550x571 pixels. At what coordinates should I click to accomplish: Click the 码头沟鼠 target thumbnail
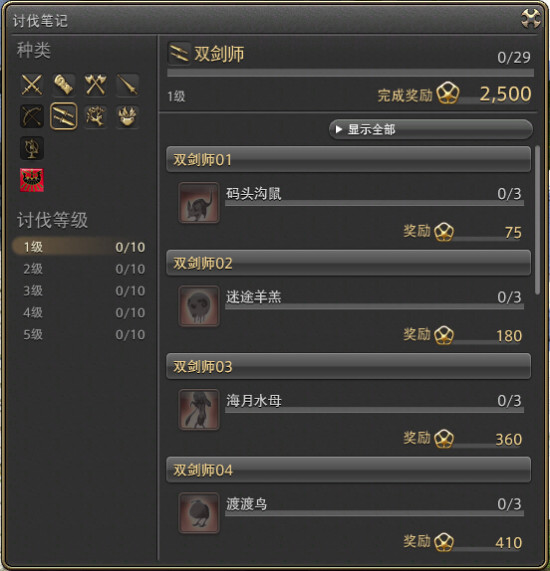199,203
